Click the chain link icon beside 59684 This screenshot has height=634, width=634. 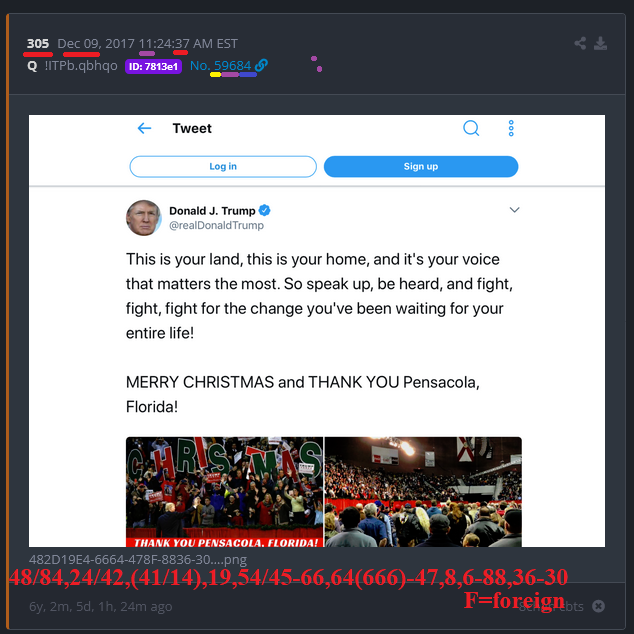261,65
